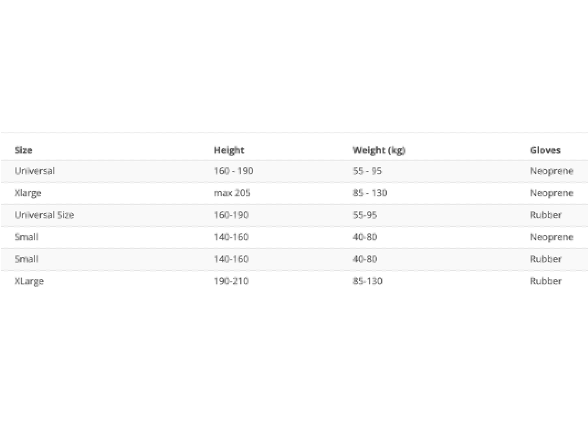Click the 55 - 95 weight cell
588x424 pixels.
pyautogui.click(x=367, y=171)
